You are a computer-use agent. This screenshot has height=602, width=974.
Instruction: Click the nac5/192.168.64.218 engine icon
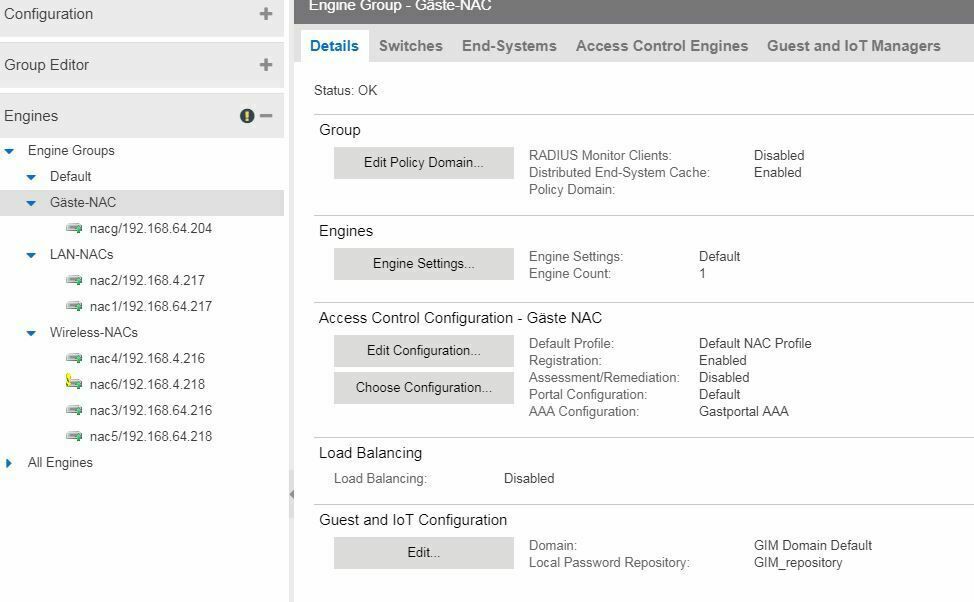click(x=74, y=437)
